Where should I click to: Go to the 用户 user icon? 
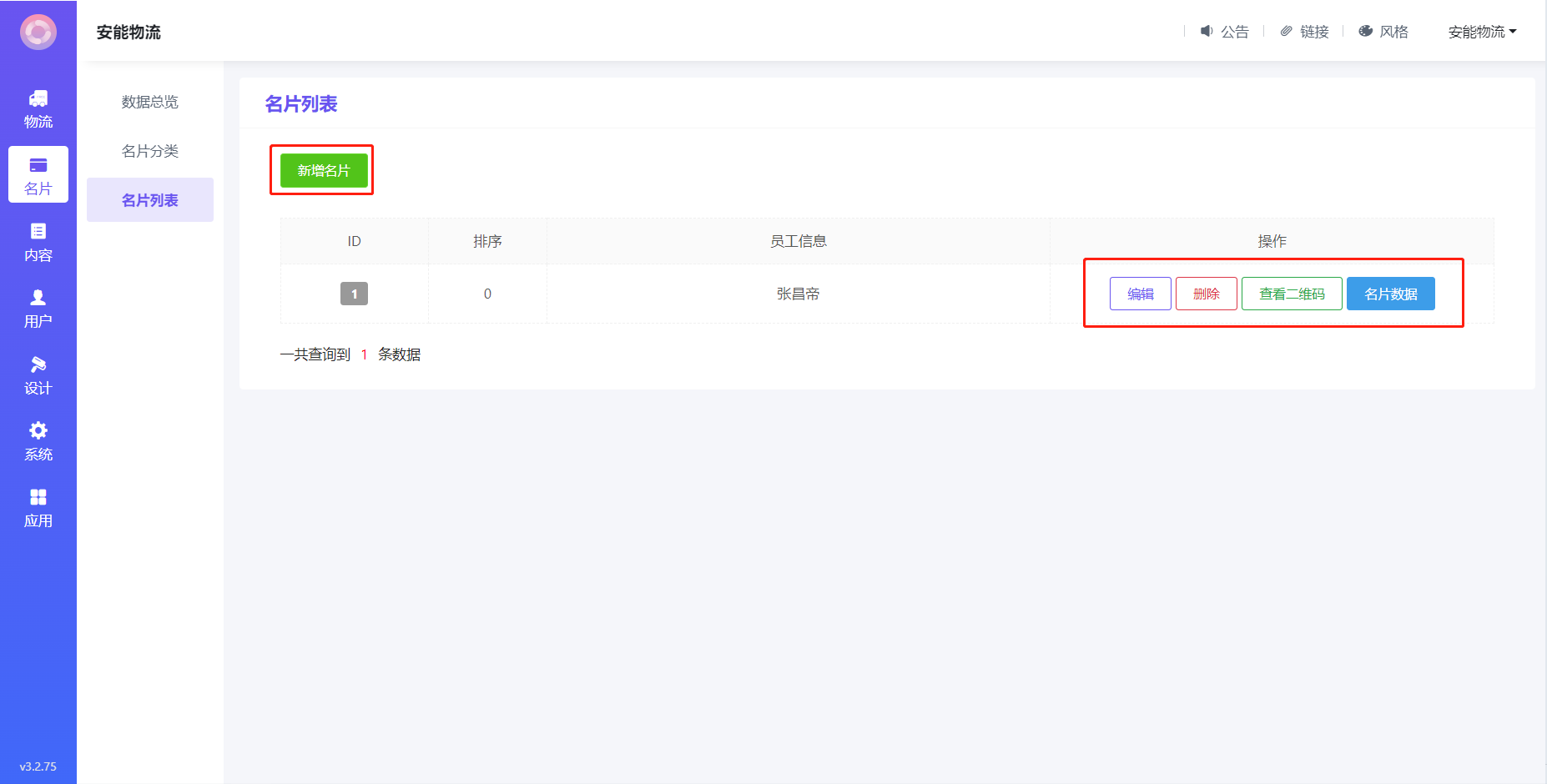[x=38, y=298]
